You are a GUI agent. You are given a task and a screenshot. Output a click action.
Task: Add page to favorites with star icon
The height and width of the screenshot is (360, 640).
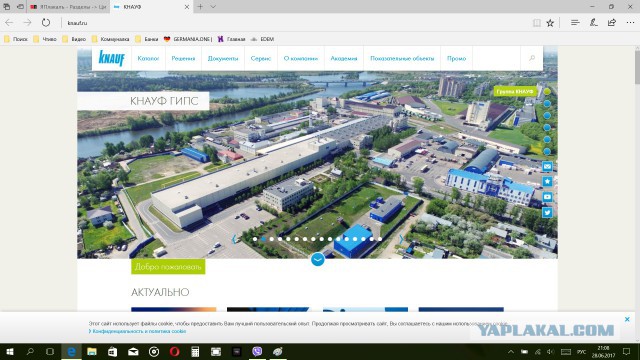(x=550, y=23)
